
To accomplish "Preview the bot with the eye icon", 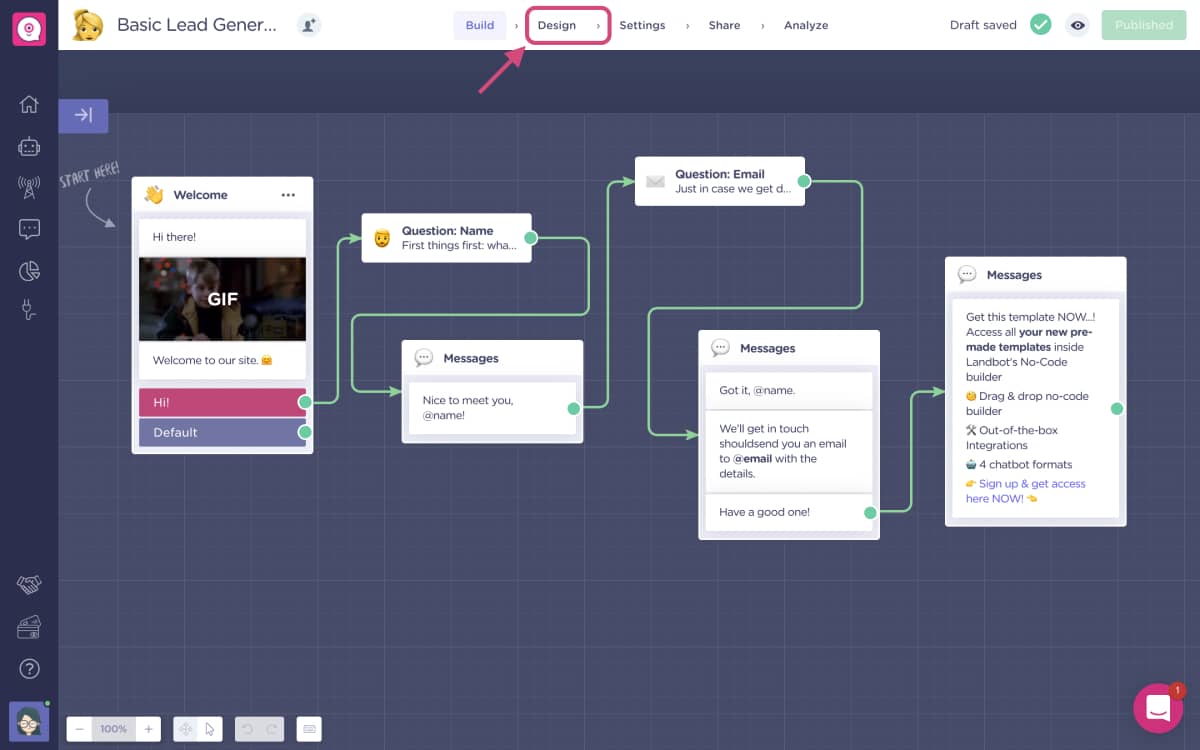I will [x=1077, y=25].
